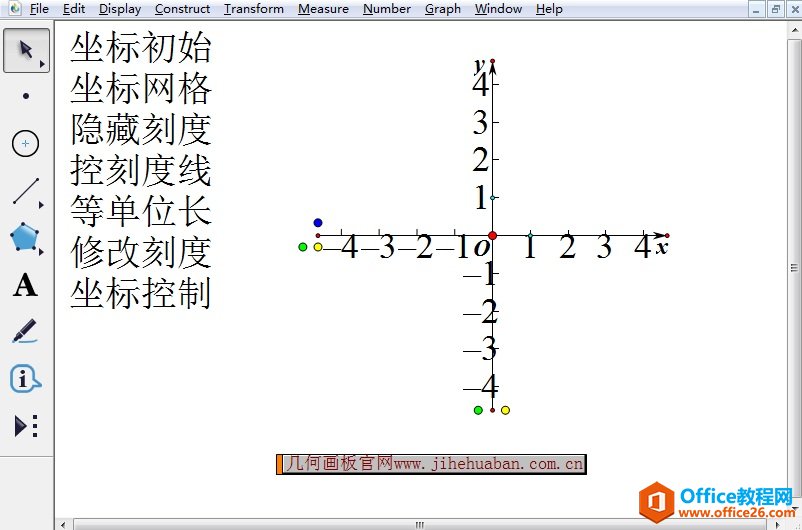This screenshot has height=530, width=802.
Task: Click the green point below y-axis
Action: click(x=478, y=410)
